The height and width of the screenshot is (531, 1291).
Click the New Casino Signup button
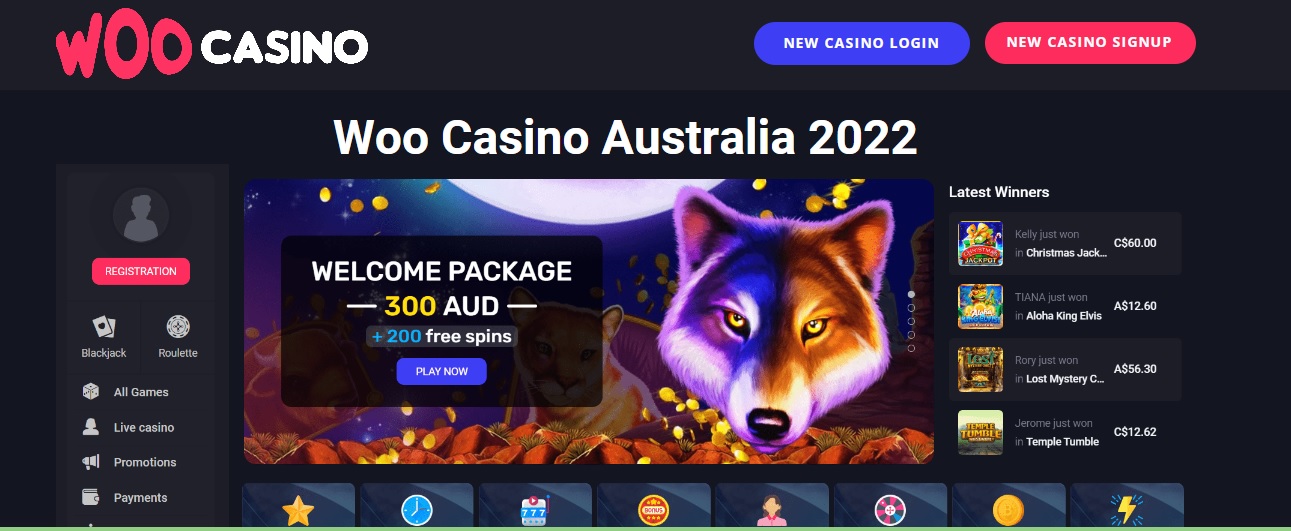pyautogui.click(x=1089, y=43)
